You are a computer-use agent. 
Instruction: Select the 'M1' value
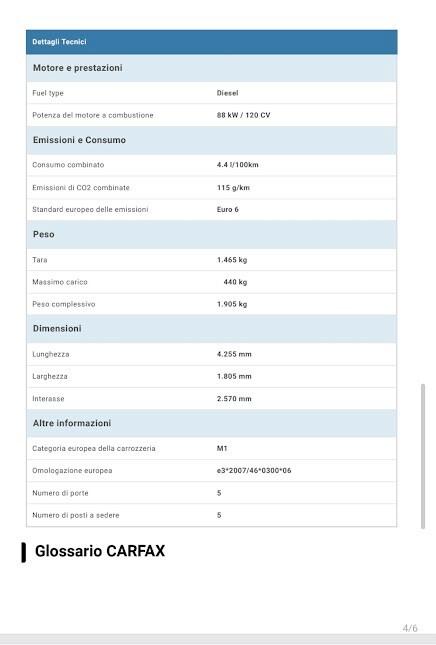222,448
